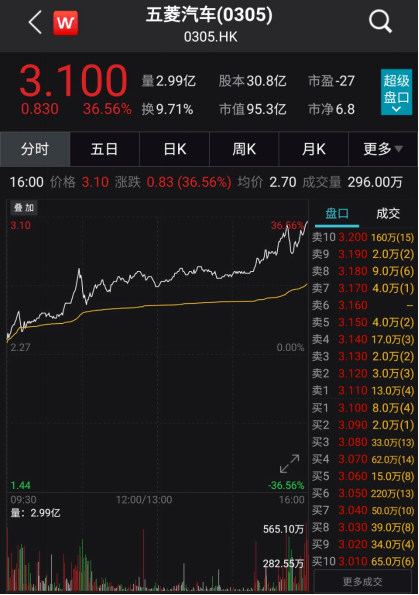Viewport: 419px width, 595px height.
Task: Expand the 超级盘口 panel
Action: coord(396,92)
